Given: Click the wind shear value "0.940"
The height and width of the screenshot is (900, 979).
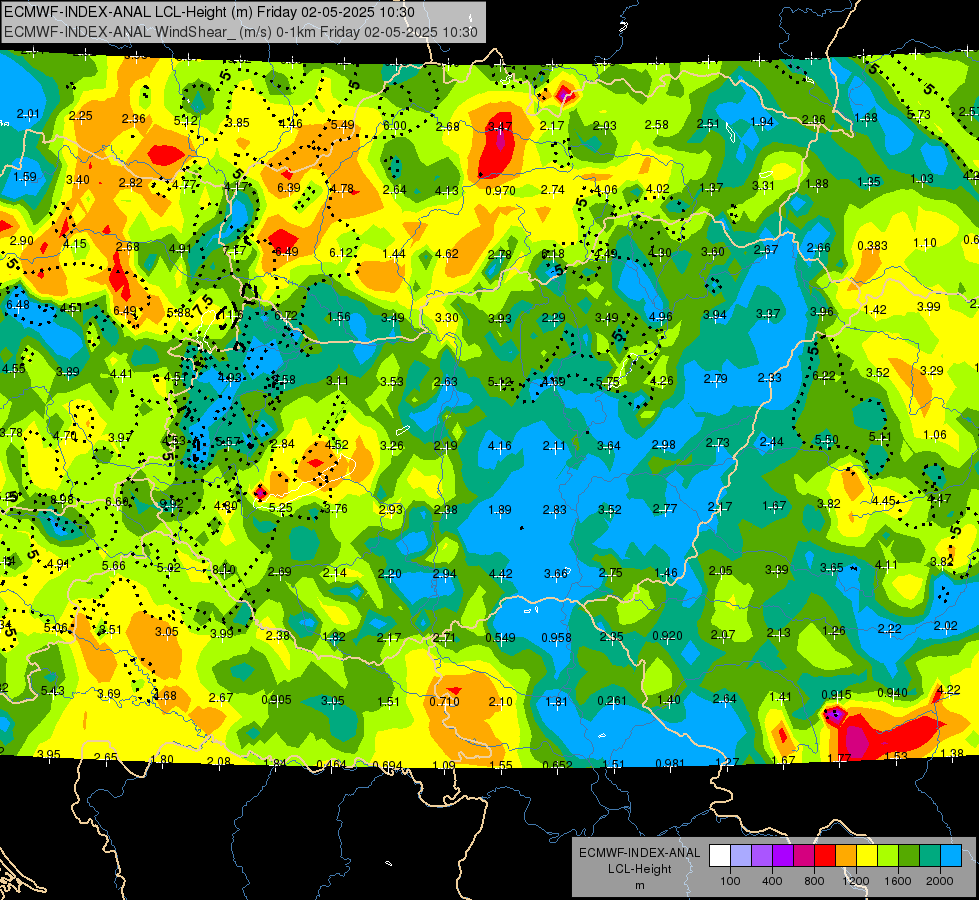Looking at the screenshot, I should (x=892, y=692).
